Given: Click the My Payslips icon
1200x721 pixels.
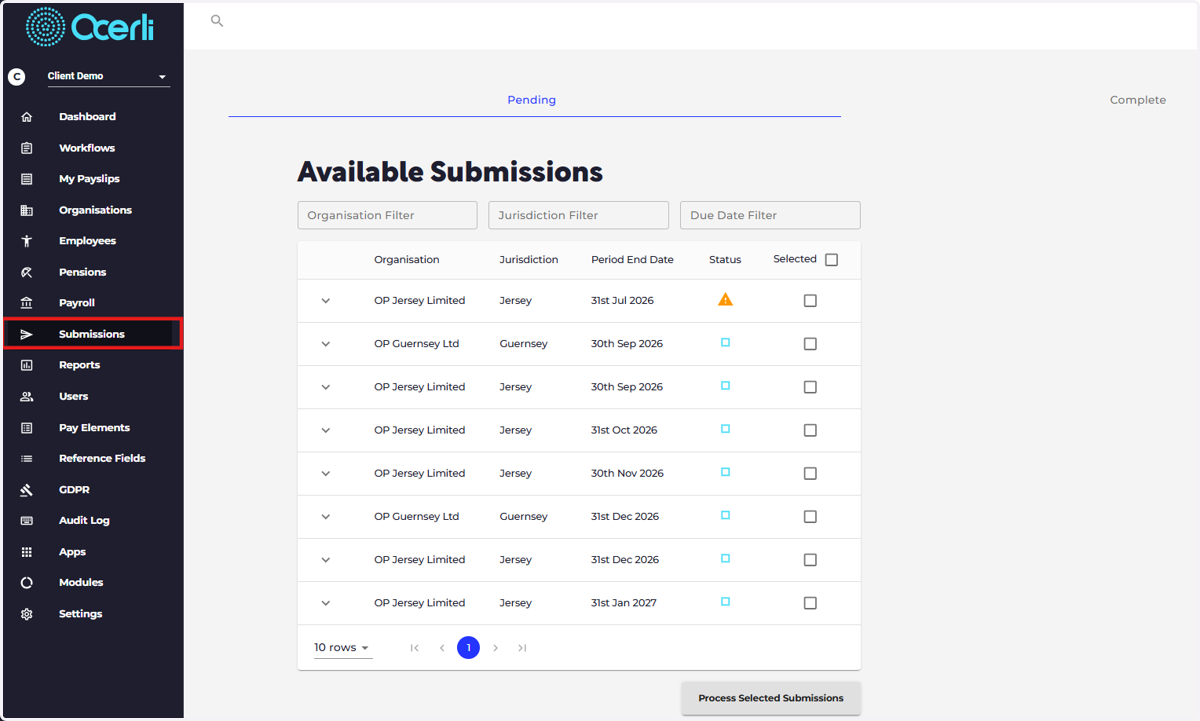Looking at the screenshot, I should (27, 179).
